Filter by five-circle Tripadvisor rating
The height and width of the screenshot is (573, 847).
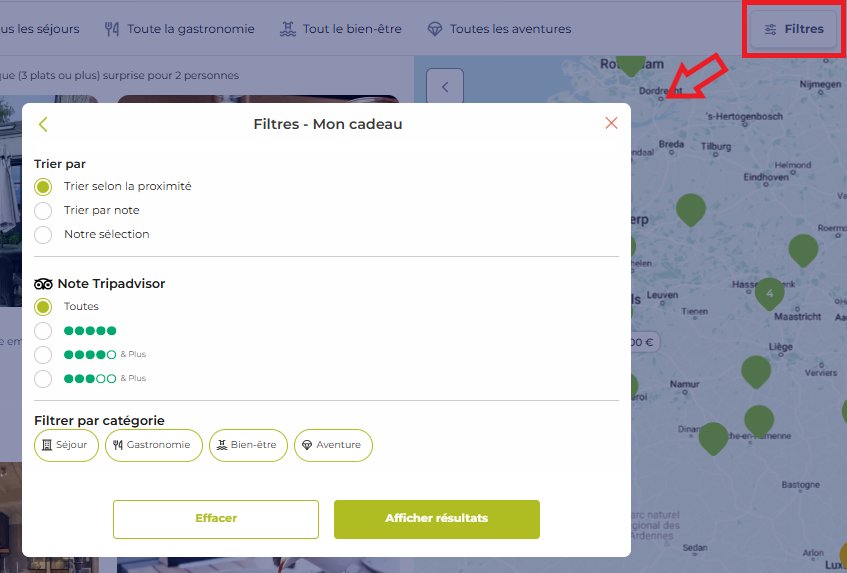(43, 331)
